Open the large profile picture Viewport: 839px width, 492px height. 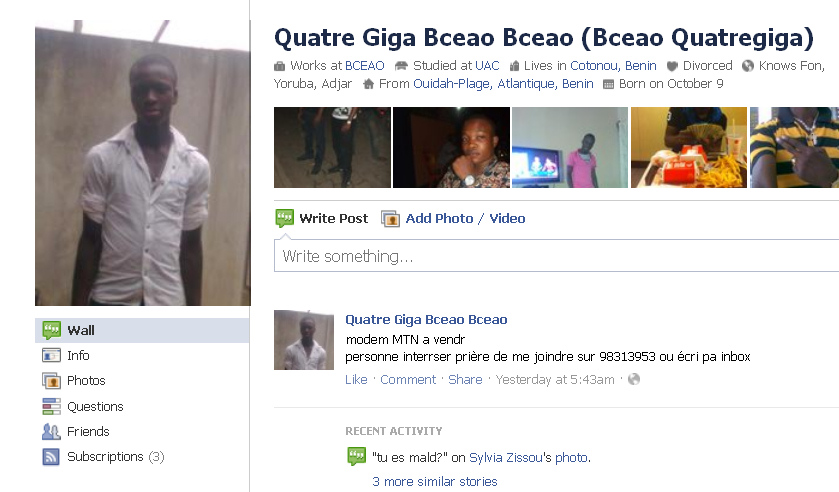(x=143, y=163)
